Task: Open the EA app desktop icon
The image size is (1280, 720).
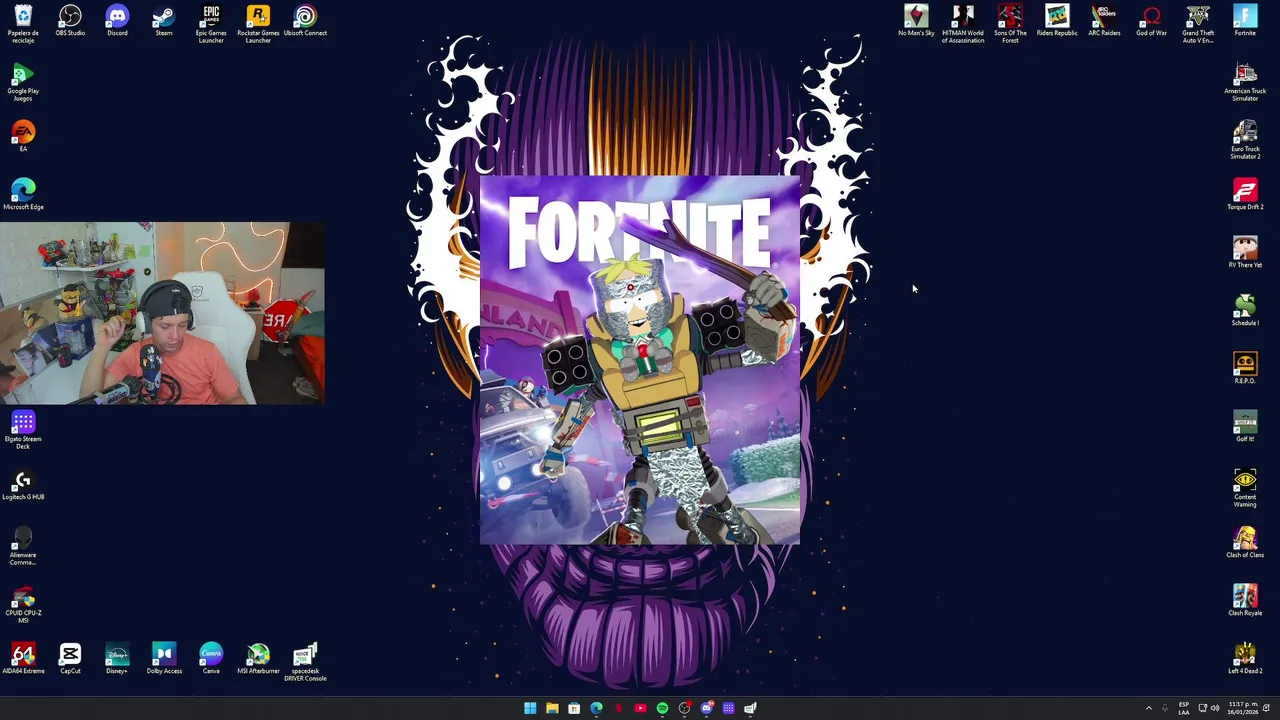Action: click(x=23, y=136)
